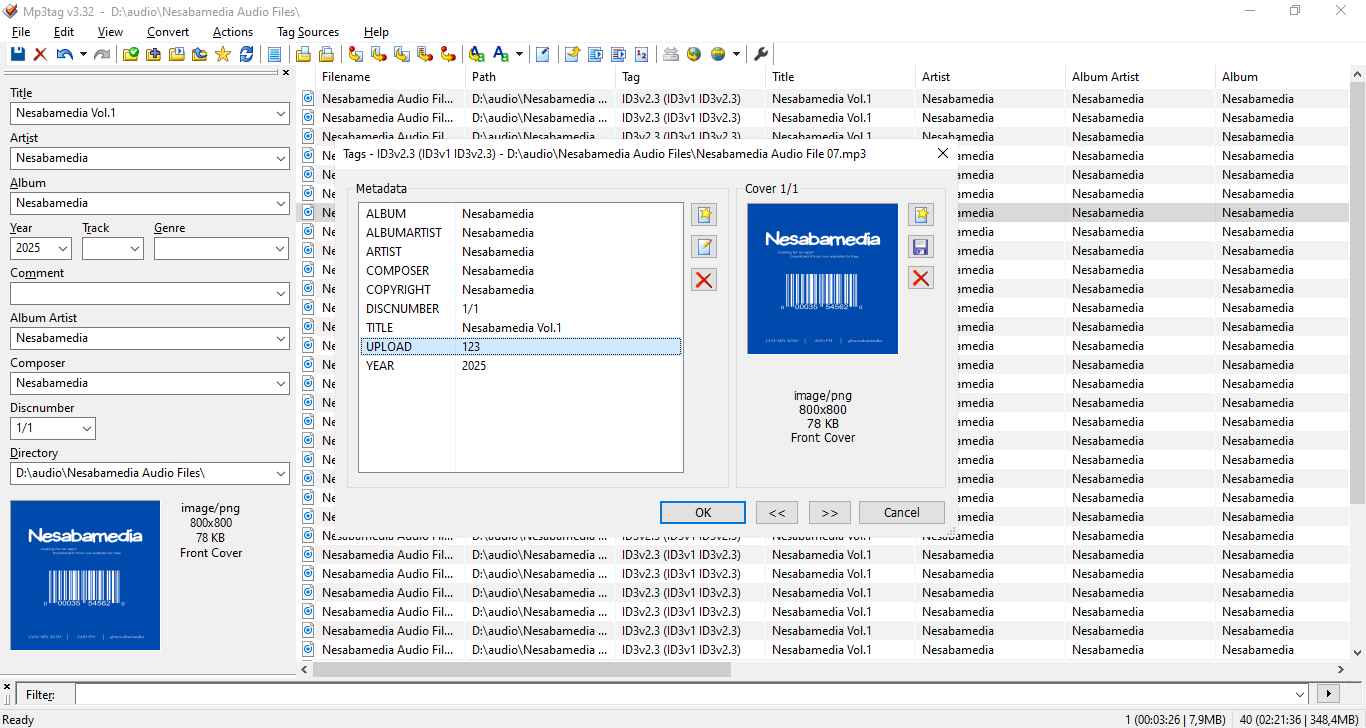Screen dimensions: 1366x728
Task: Expand the Genre combo box
Action: [280, 248]
